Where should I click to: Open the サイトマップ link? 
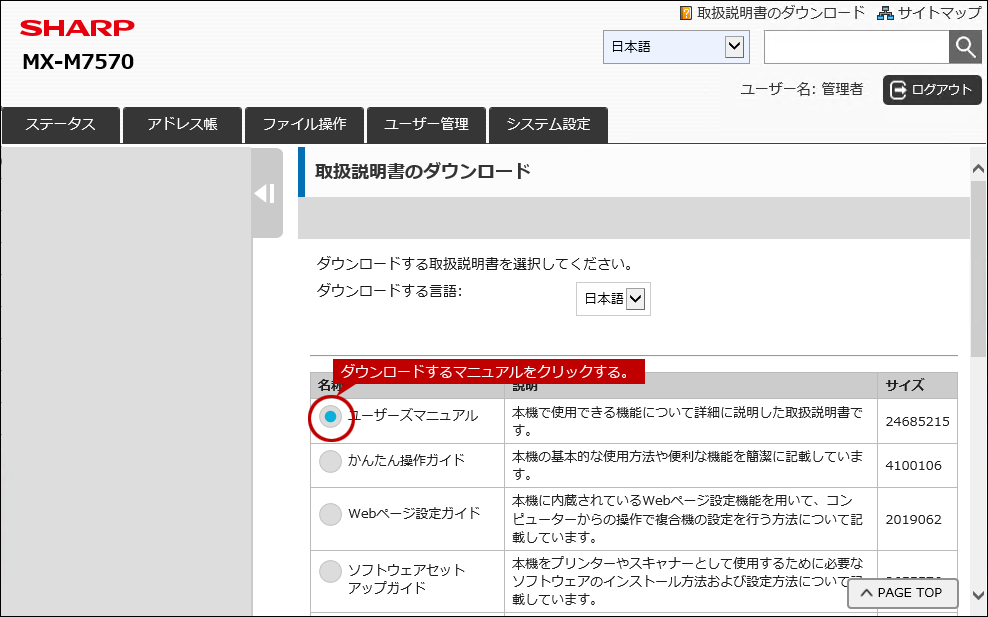click(939, 13)
